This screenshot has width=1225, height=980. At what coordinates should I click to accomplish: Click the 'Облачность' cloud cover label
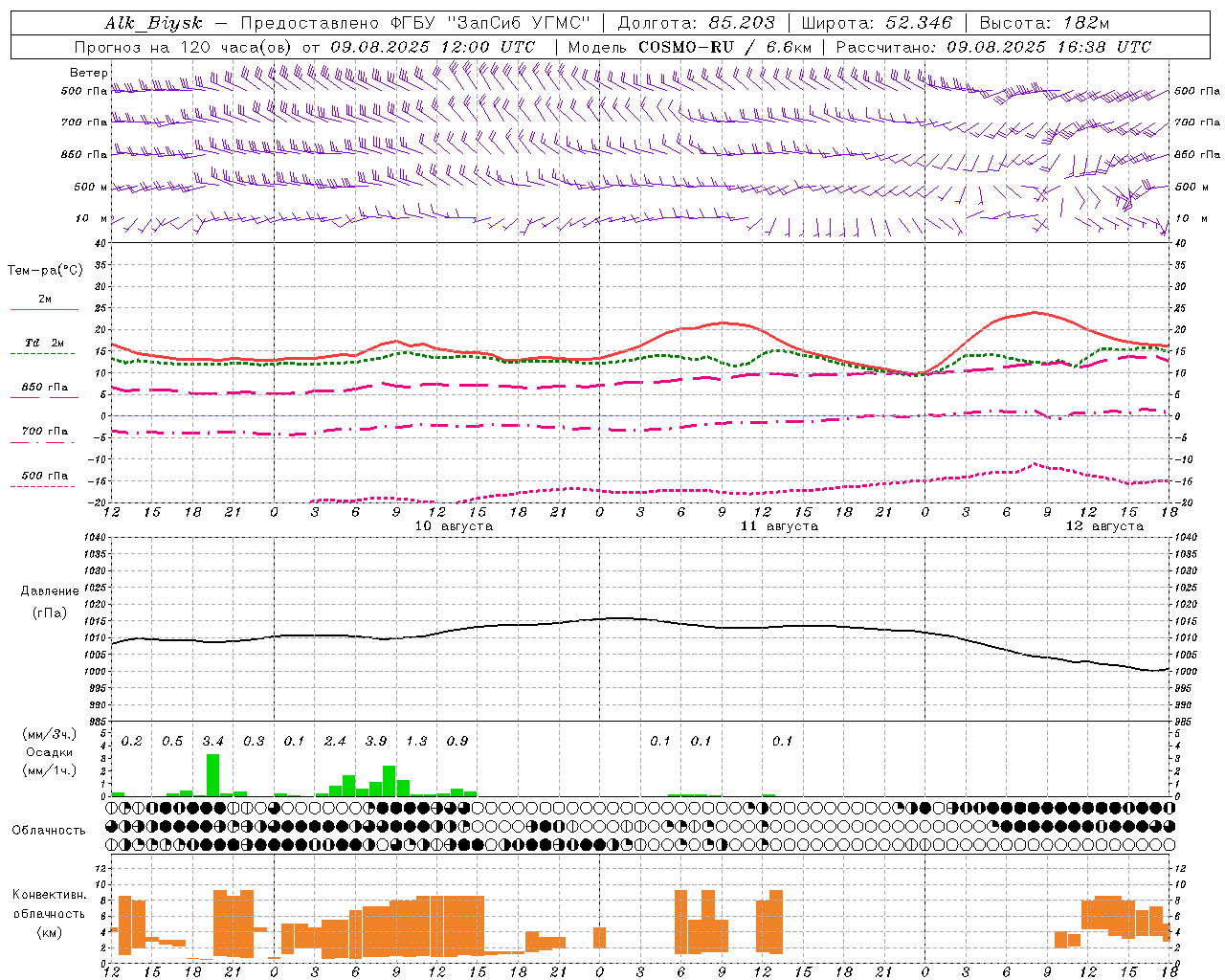(49, 831)
